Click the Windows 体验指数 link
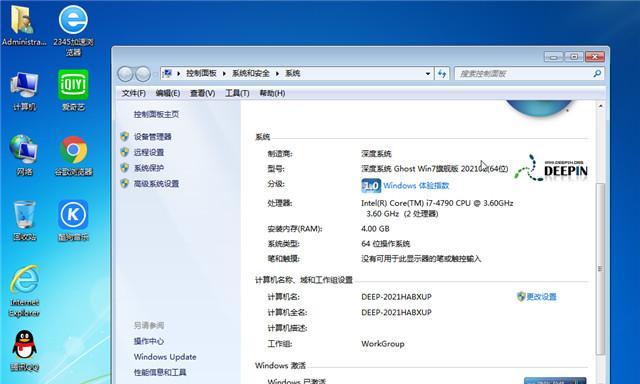This screenshot has height=384, width=640. (416, 186)
